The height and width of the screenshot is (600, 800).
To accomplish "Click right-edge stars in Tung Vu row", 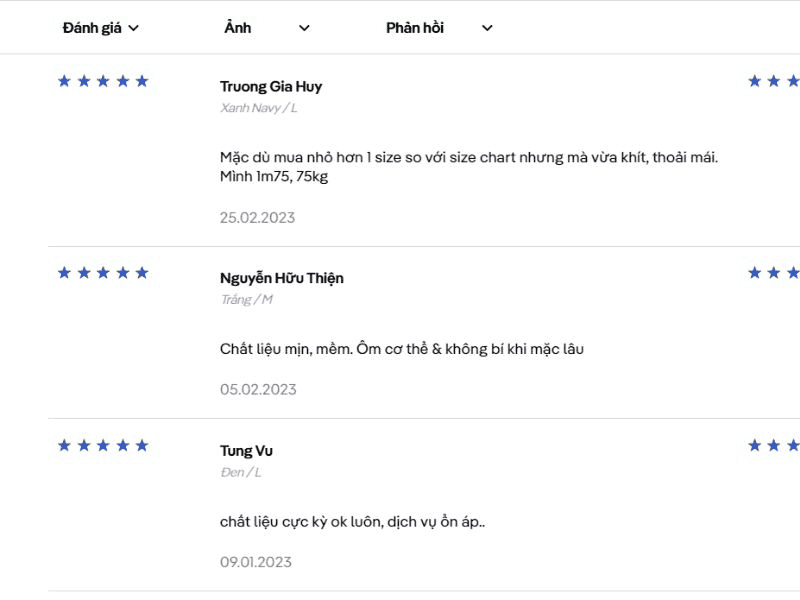I will coord(774,445).
